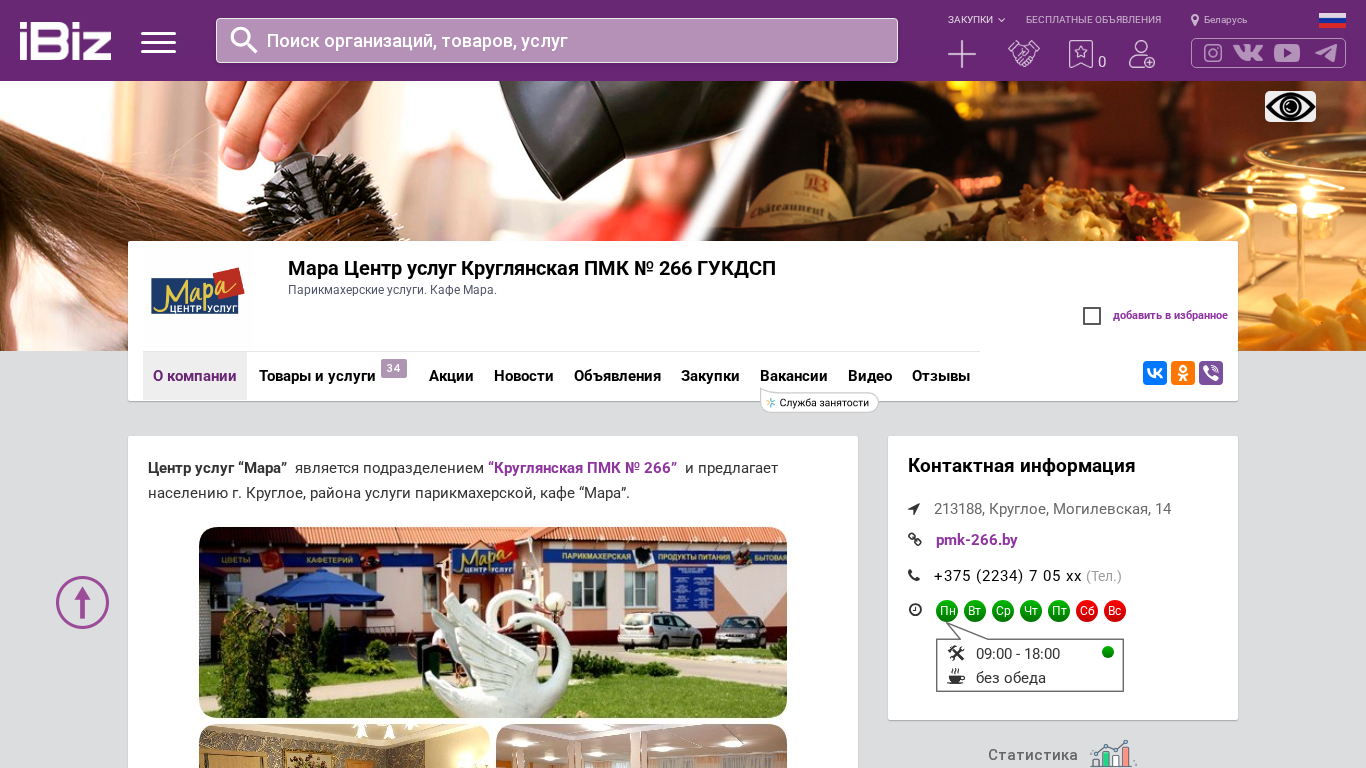The image size is (1366, 768).
Task: Open the pmk-266.by website link
Action: coord(977,540)
